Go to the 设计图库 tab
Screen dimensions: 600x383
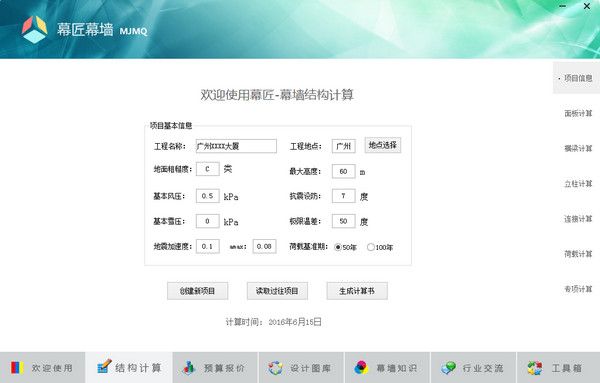[x=302, y=368]
